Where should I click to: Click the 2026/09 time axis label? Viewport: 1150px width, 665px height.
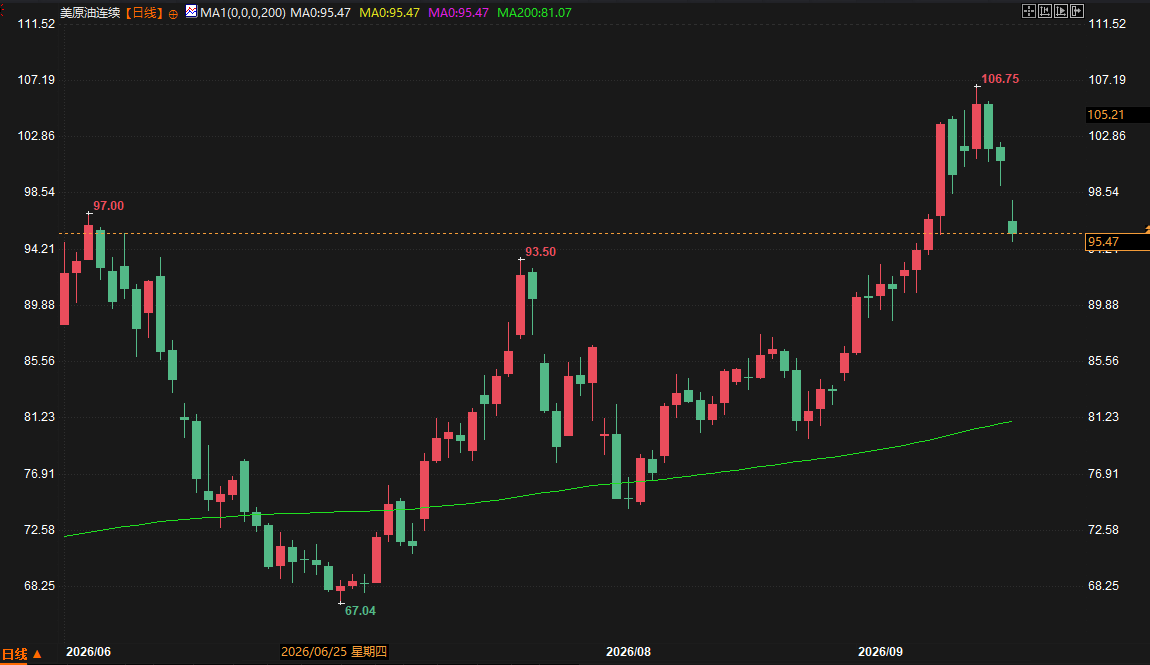[x=880, y=652]
